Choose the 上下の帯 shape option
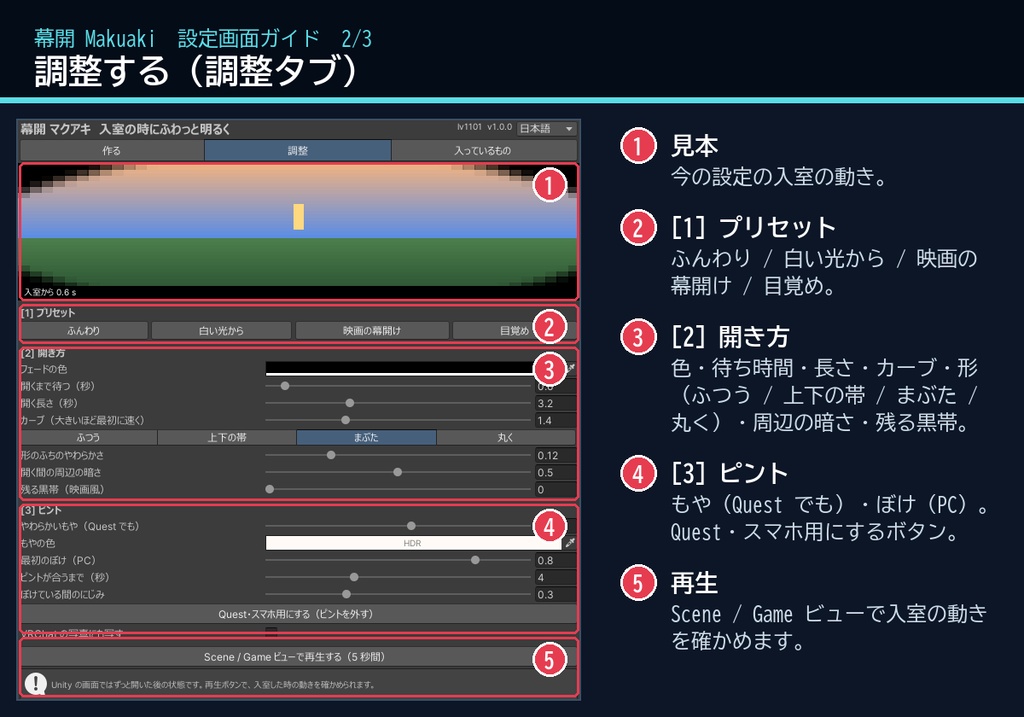This screenshot has height=717, width=1024. [227, 437]
